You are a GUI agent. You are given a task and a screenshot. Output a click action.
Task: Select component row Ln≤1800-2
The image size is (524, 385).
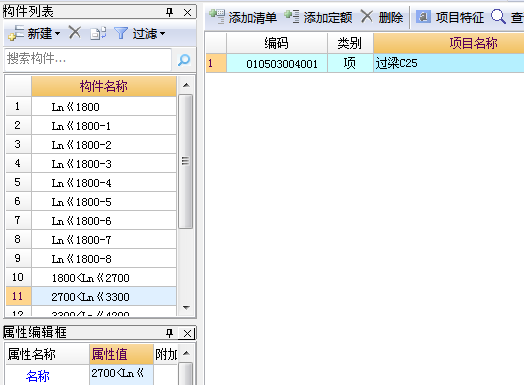(x=104, y=145)
